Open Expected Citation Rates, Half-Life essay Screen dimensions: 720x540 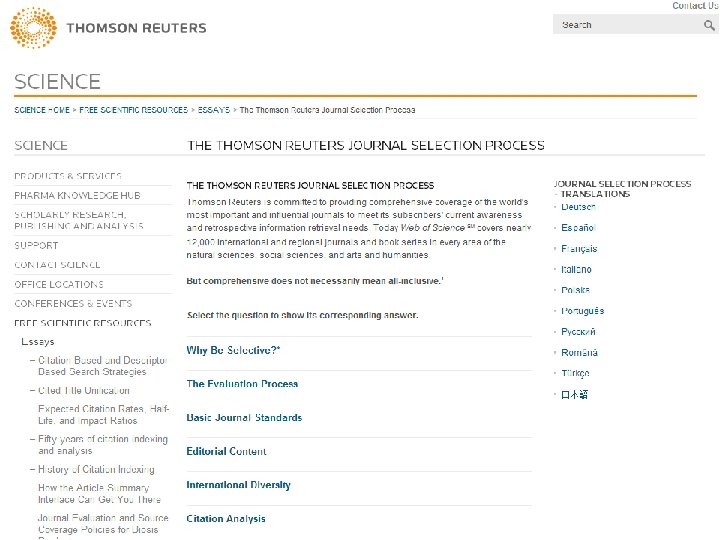point(104,415)
